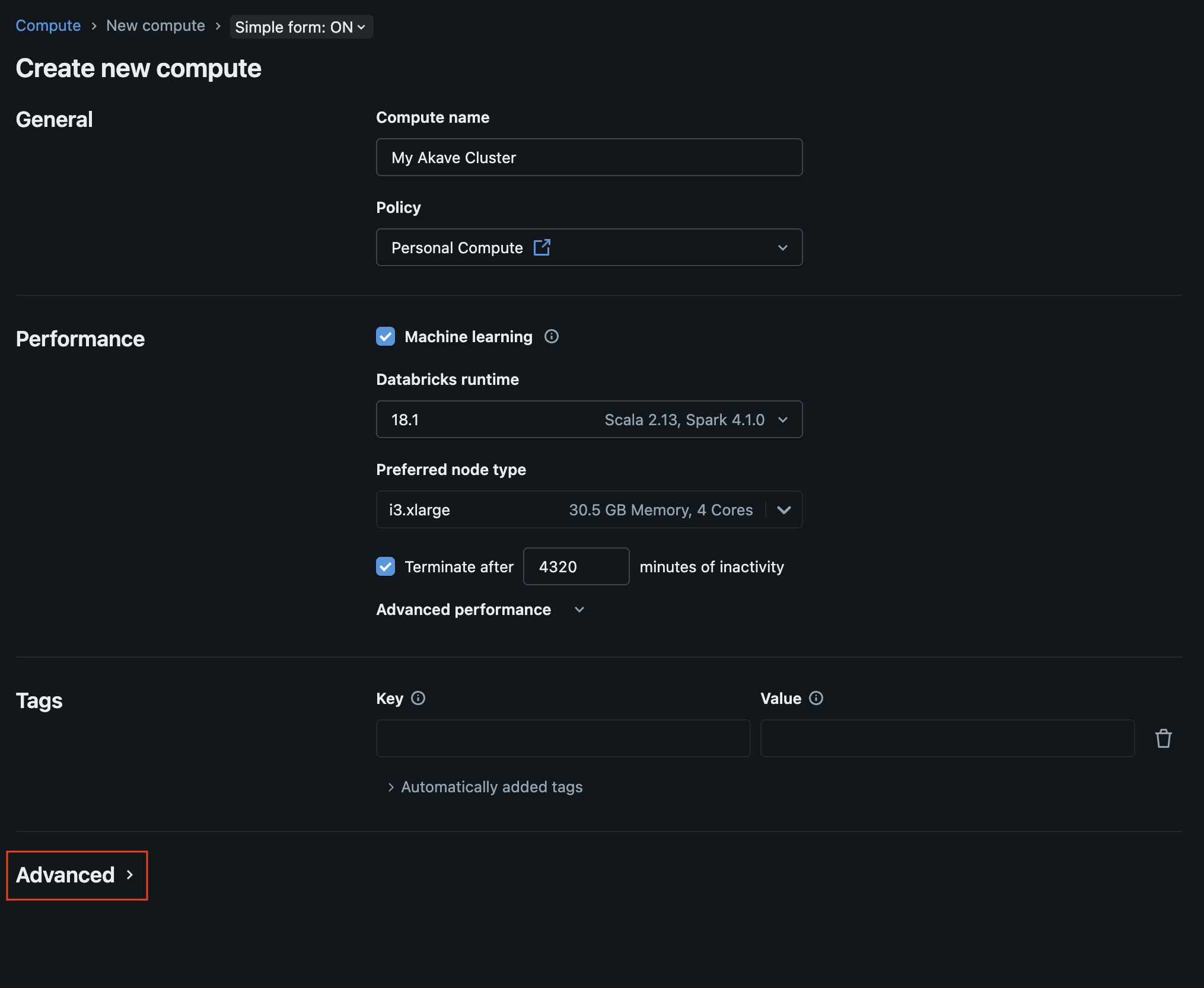View the Value tag info icon
Image resolution: width=1204 pixels, height=988 pixels.
[817, 698]
